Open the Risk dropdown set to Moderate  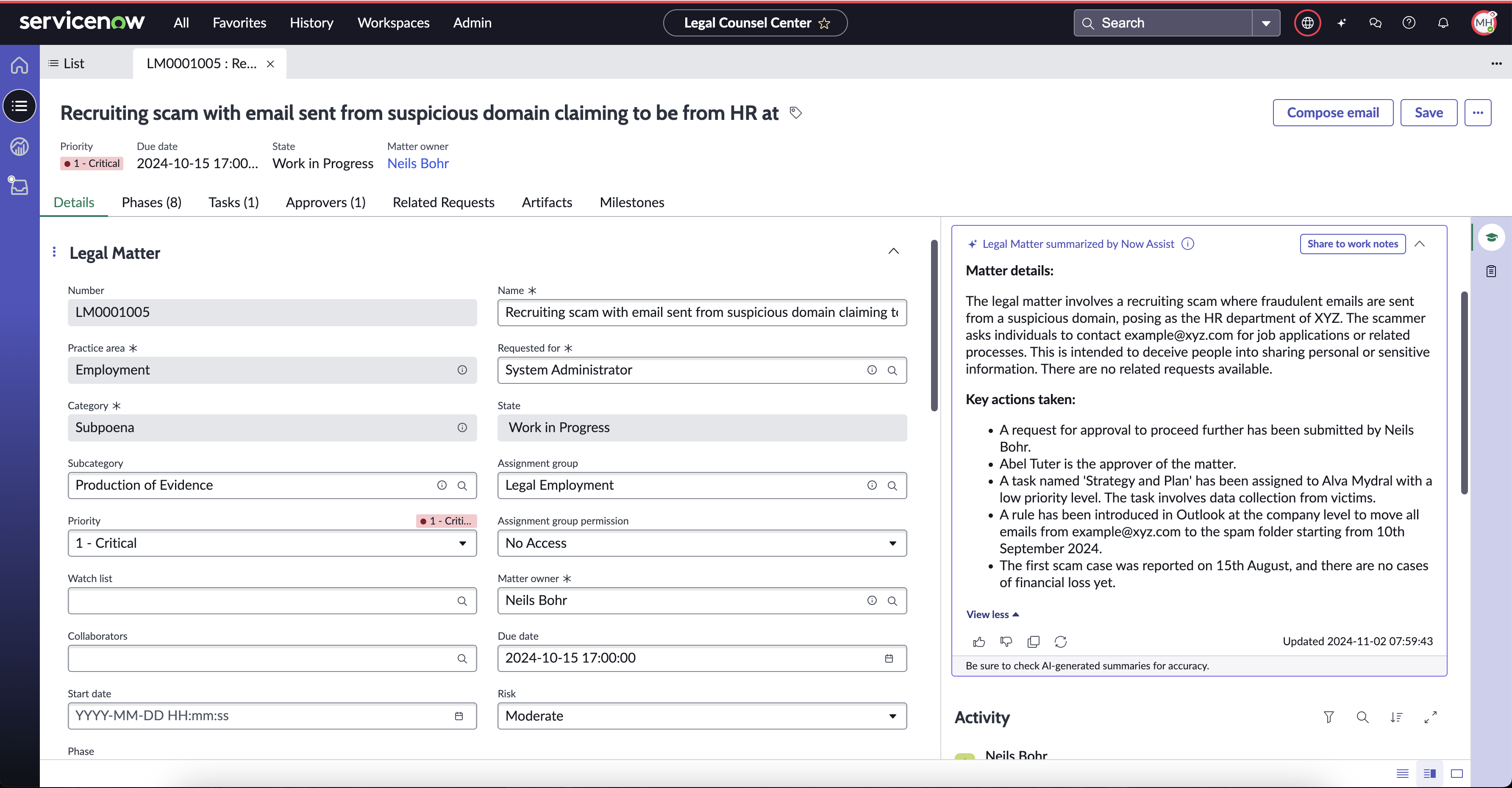tap(702, 716)
